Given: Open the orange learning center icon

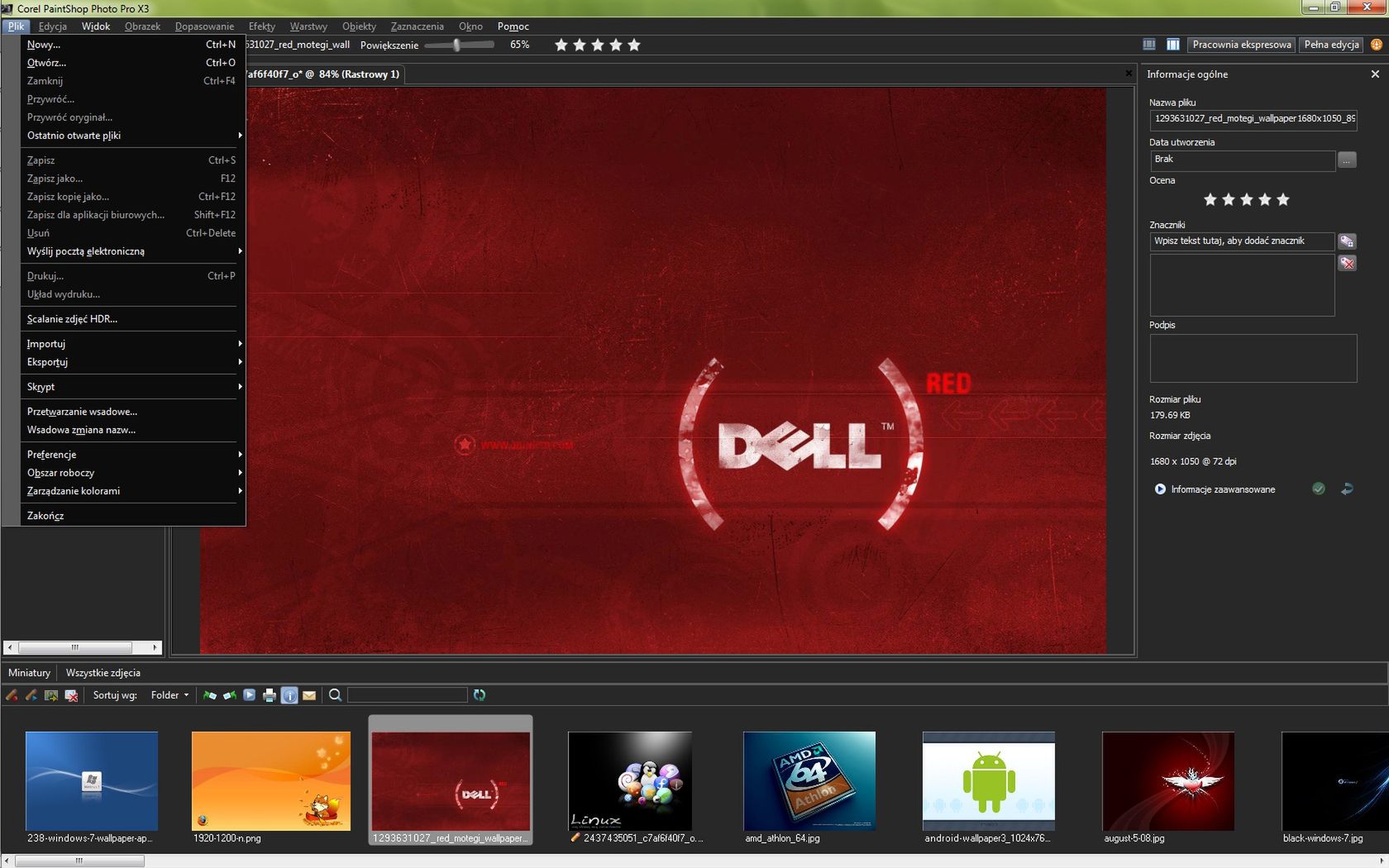Looking at the screenshot, I should point(1377,45).
